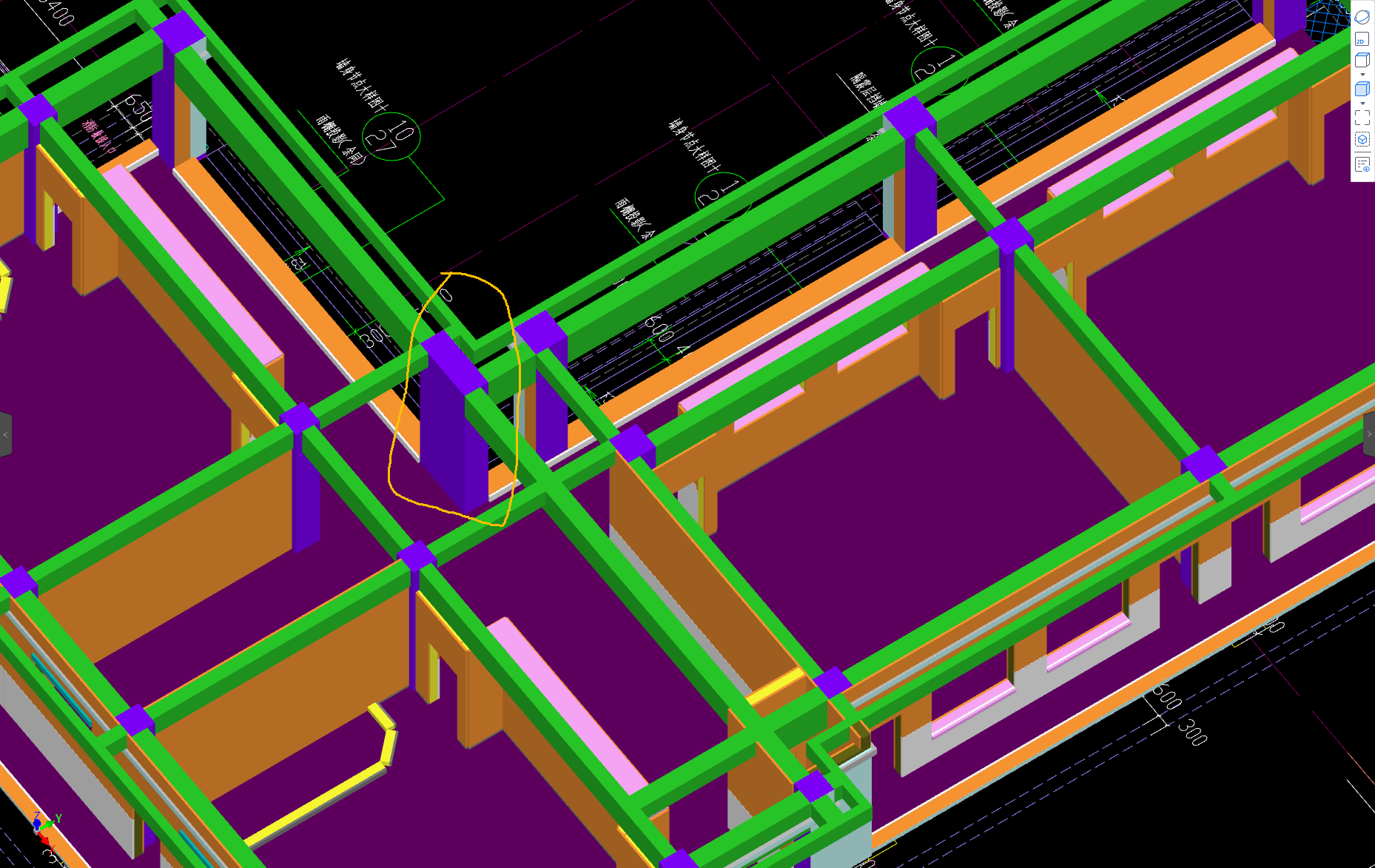1375x868 pixels.
Task: Switch to the 2D view
Action: pyautogui.click(x=1362, y=39)
